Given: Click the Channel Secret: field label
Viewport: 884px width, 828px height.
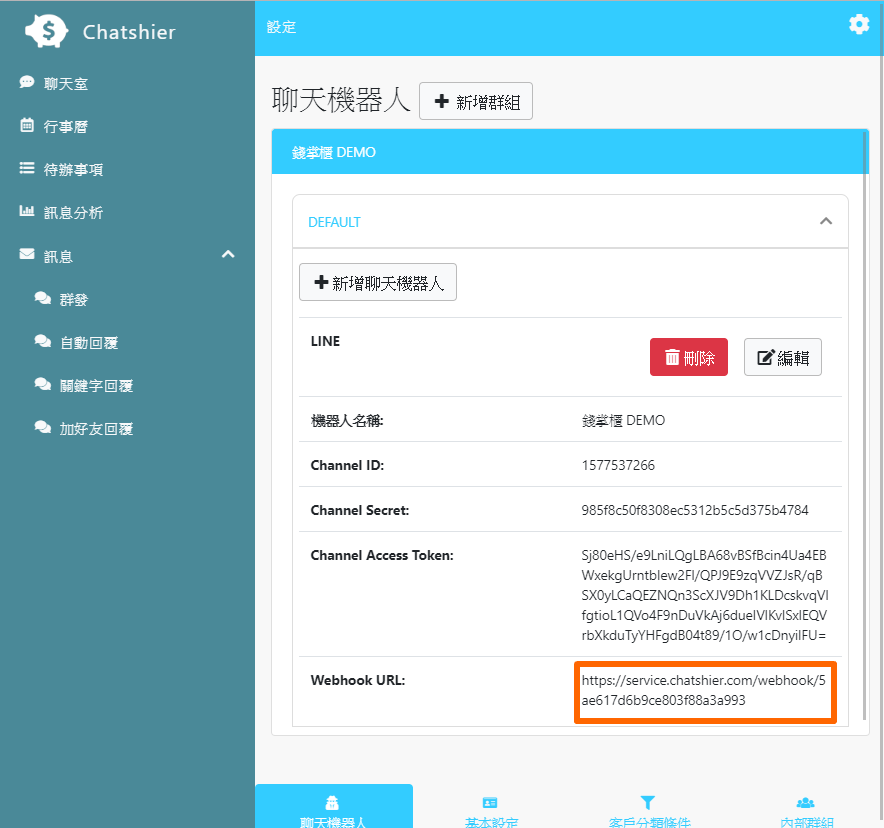Looking at the screenshot, I should pyautogui.click(x=360, y=510).
